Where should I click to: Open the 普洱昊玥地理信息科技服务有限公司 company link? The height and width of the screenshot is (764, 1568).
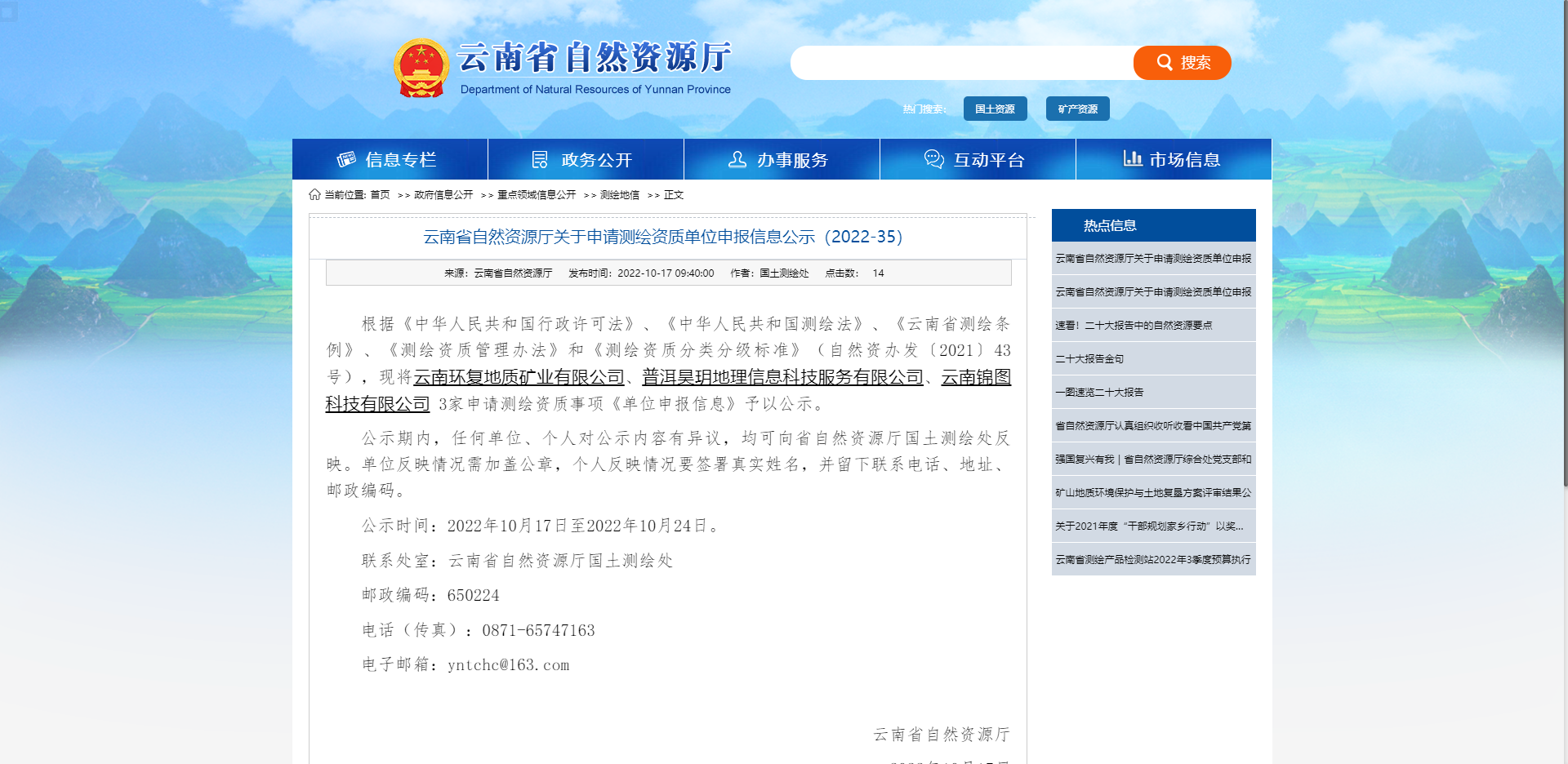point(780,378)
